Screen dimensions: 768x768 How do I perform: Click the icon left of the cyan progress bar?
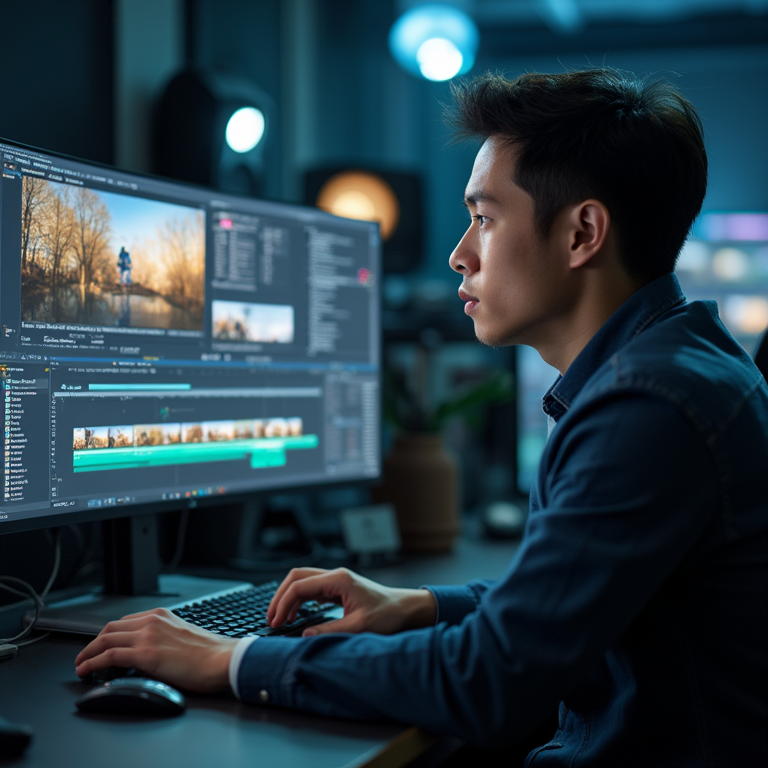point(64,387)
